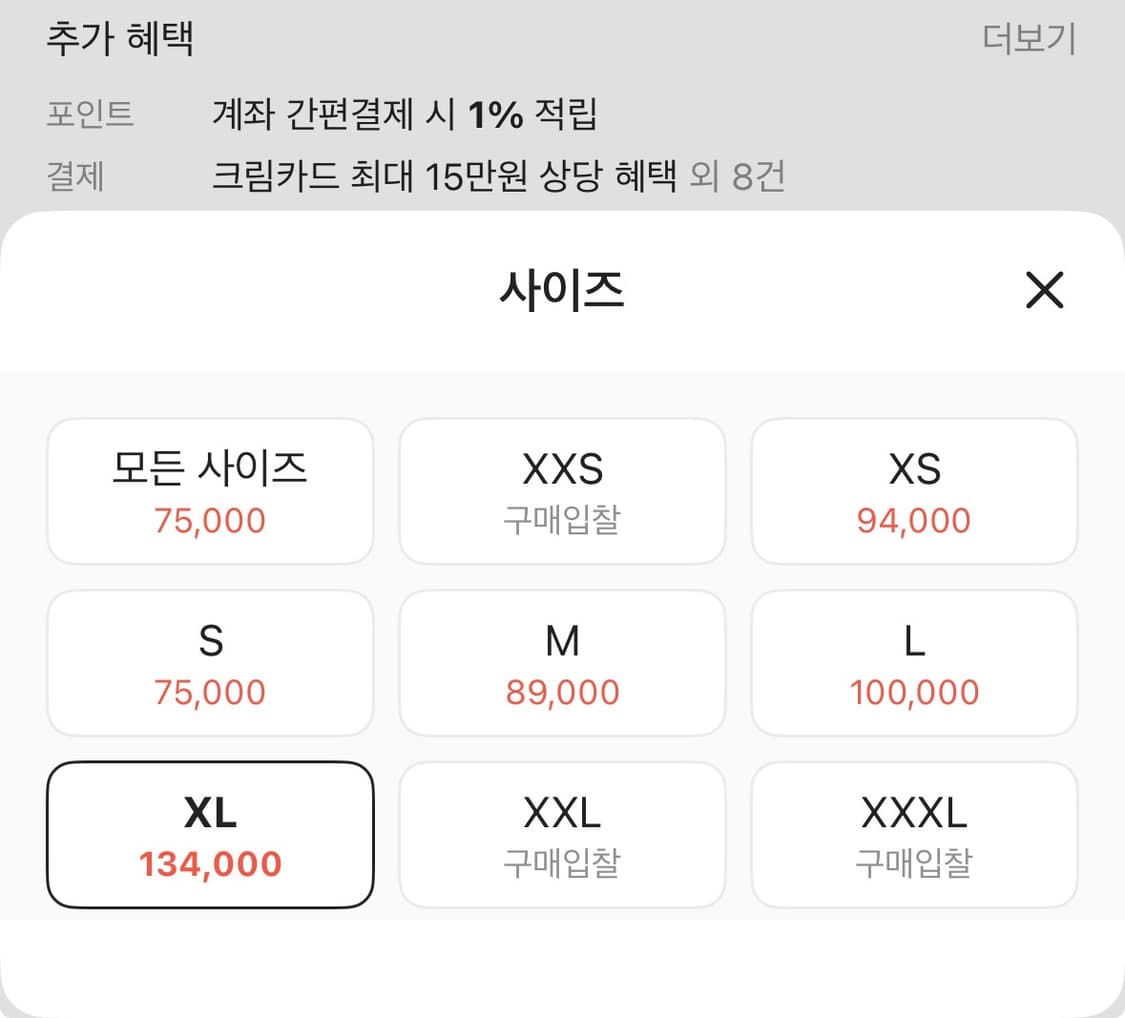This screenshot has width=1125, height=1018.
Task: Tap the 추가 혜택 section header
Action: click(x=120, y=40)
